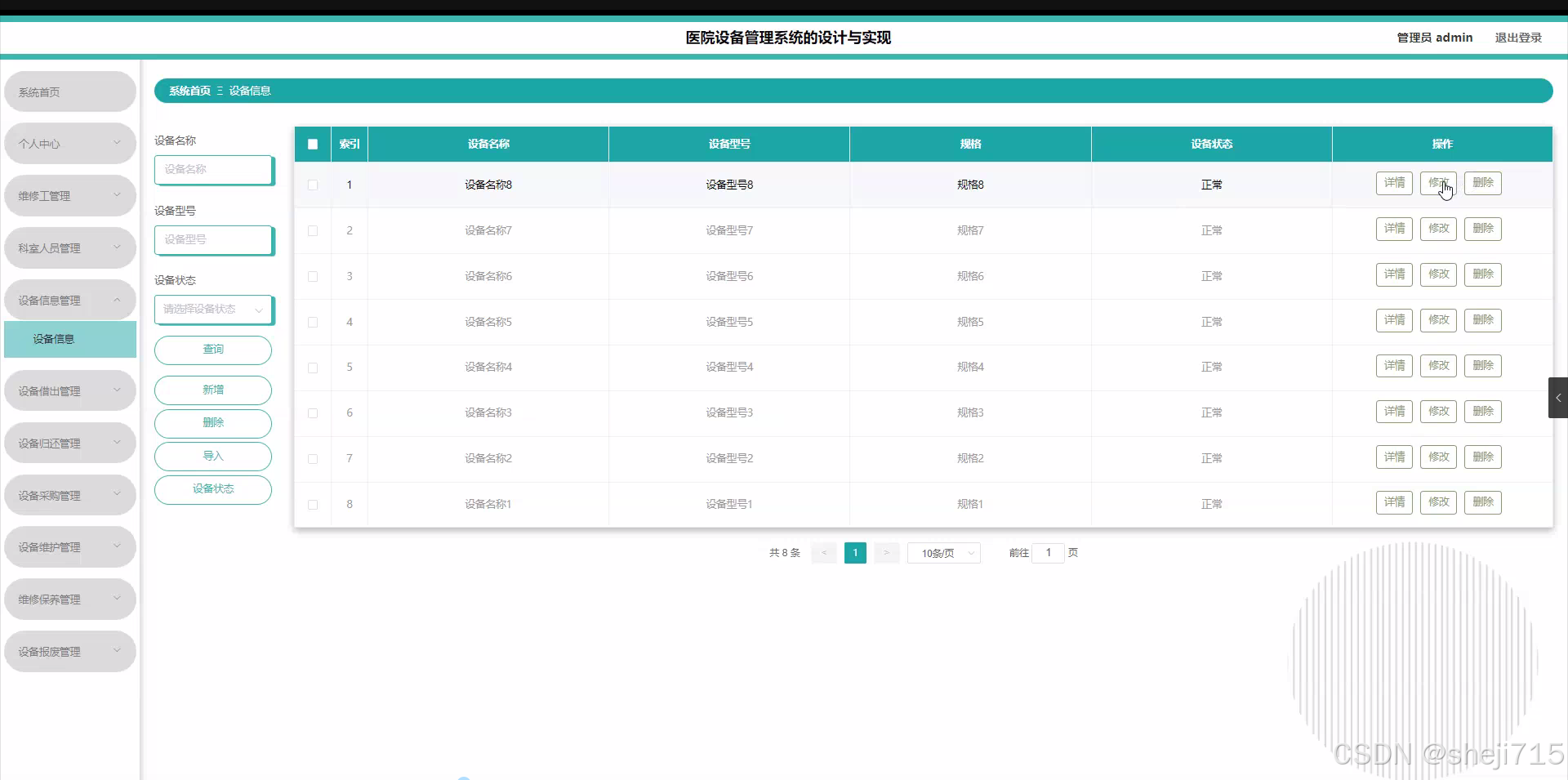Click inside the 设备名称 input field
The height and width of the screenshot is (780, 1568).
click(213, 170)
